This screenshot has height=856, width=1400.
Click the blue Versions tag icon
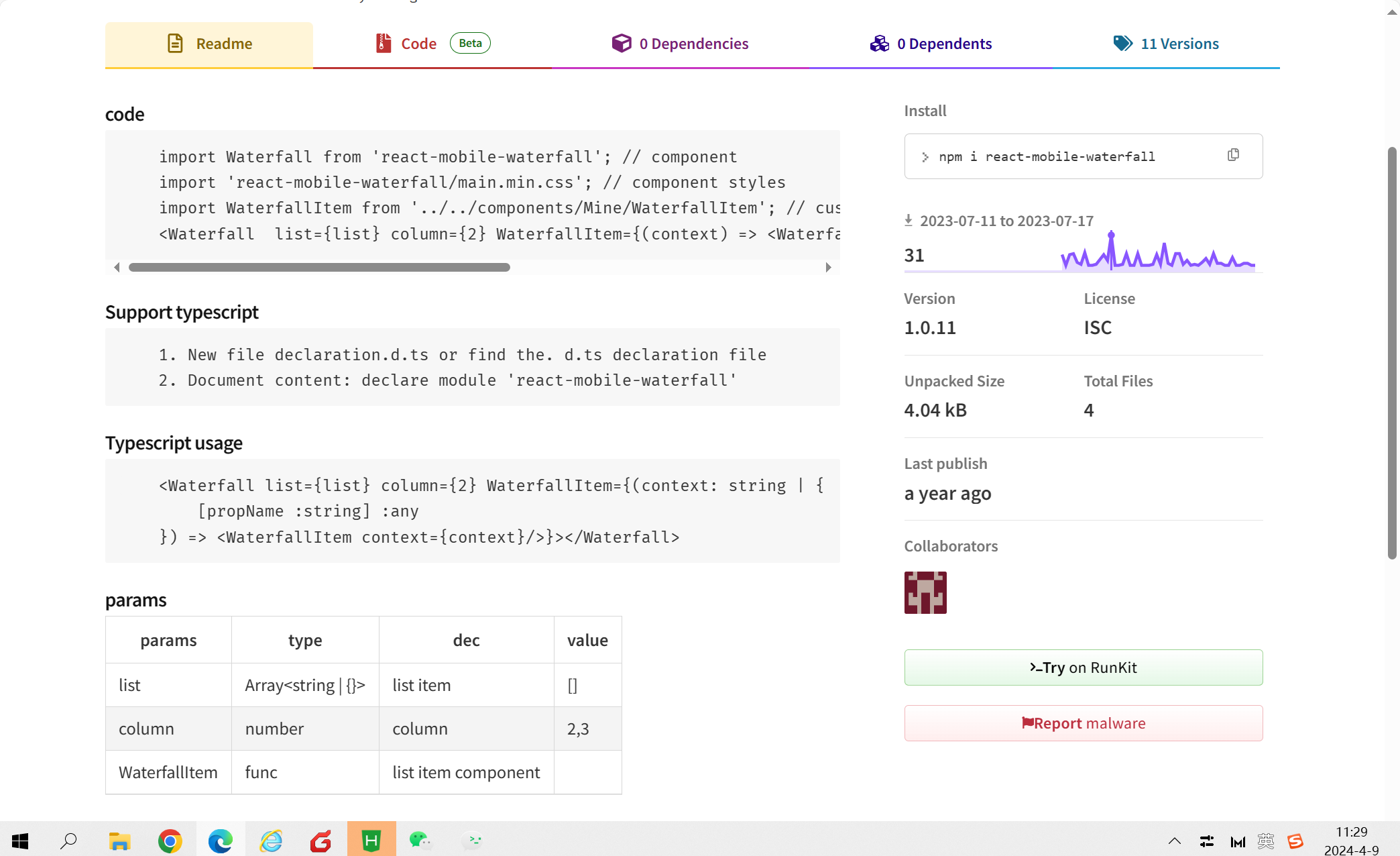(x=1123, y=44)
